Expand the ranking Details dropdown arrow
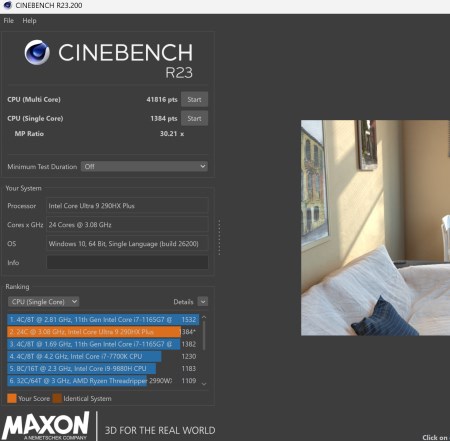The height and width of the screenshot is (441, 450). 203,302
